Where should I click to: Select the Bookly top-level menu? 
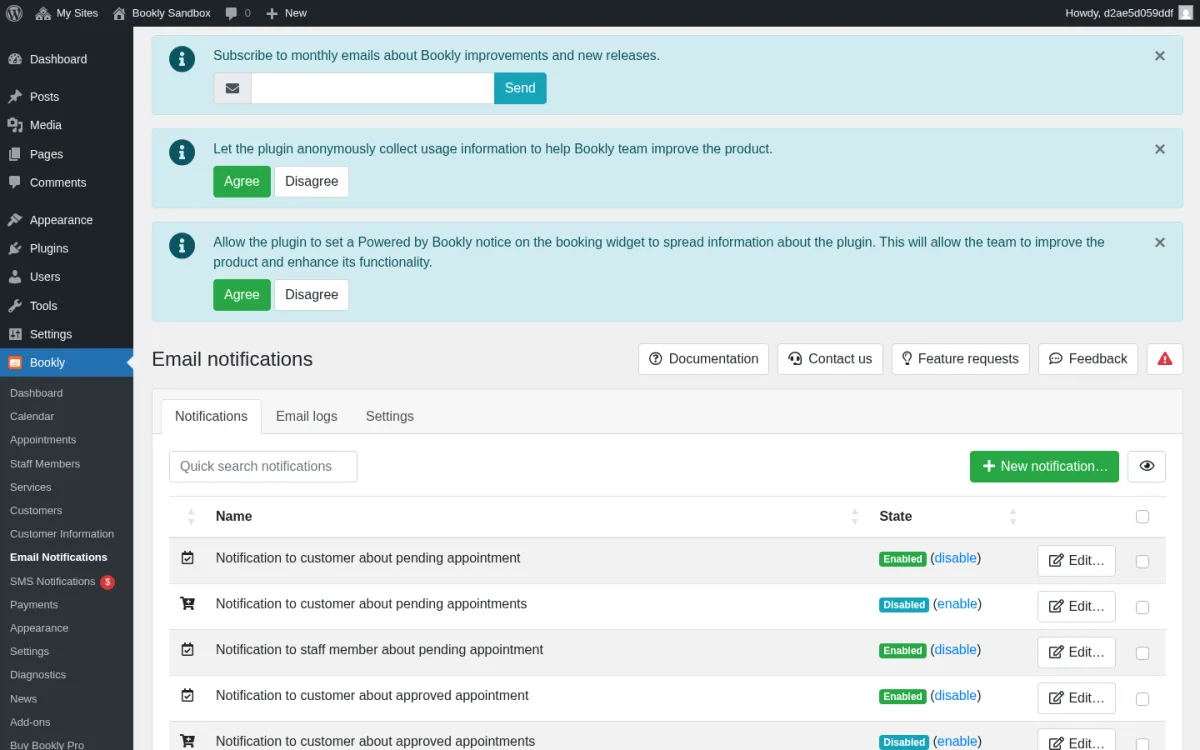click(66, 362)
